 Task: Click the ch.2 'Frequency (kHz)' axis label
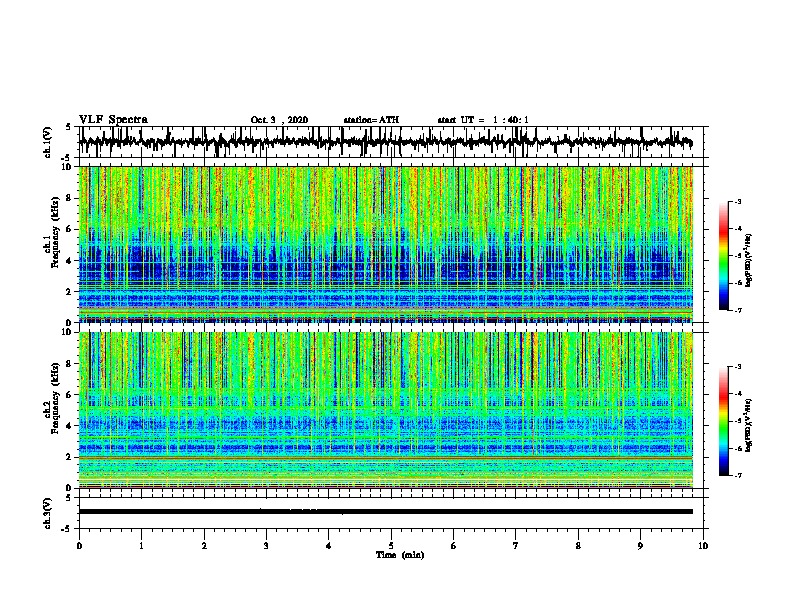(55, 398)
